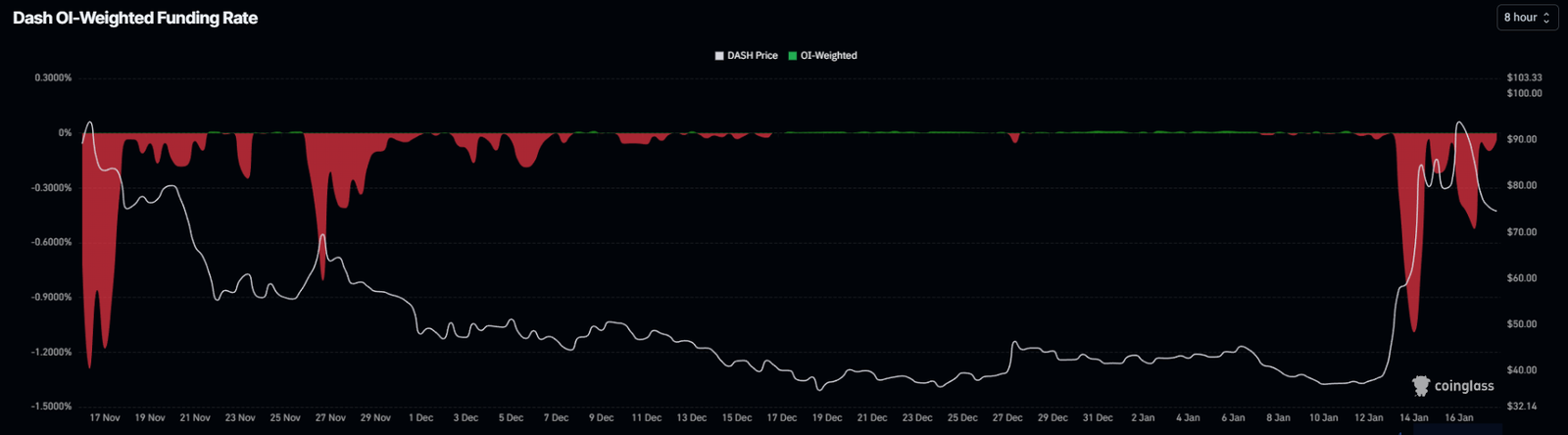Click the 17 Dec date label
Screen dimensions: 1568x435
[x=782, y=417]
